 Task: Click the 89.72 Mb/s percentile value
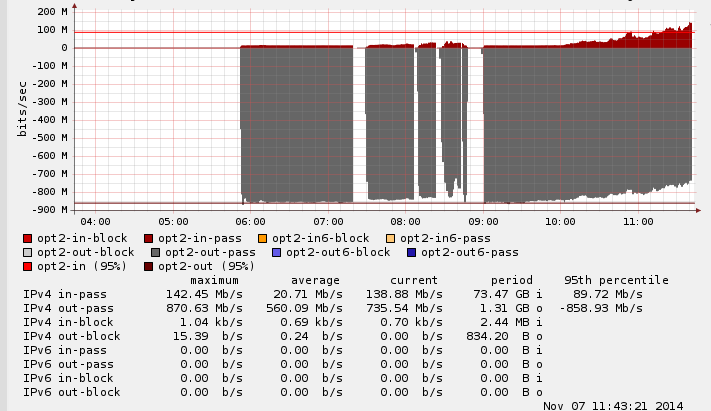point(608,294)
